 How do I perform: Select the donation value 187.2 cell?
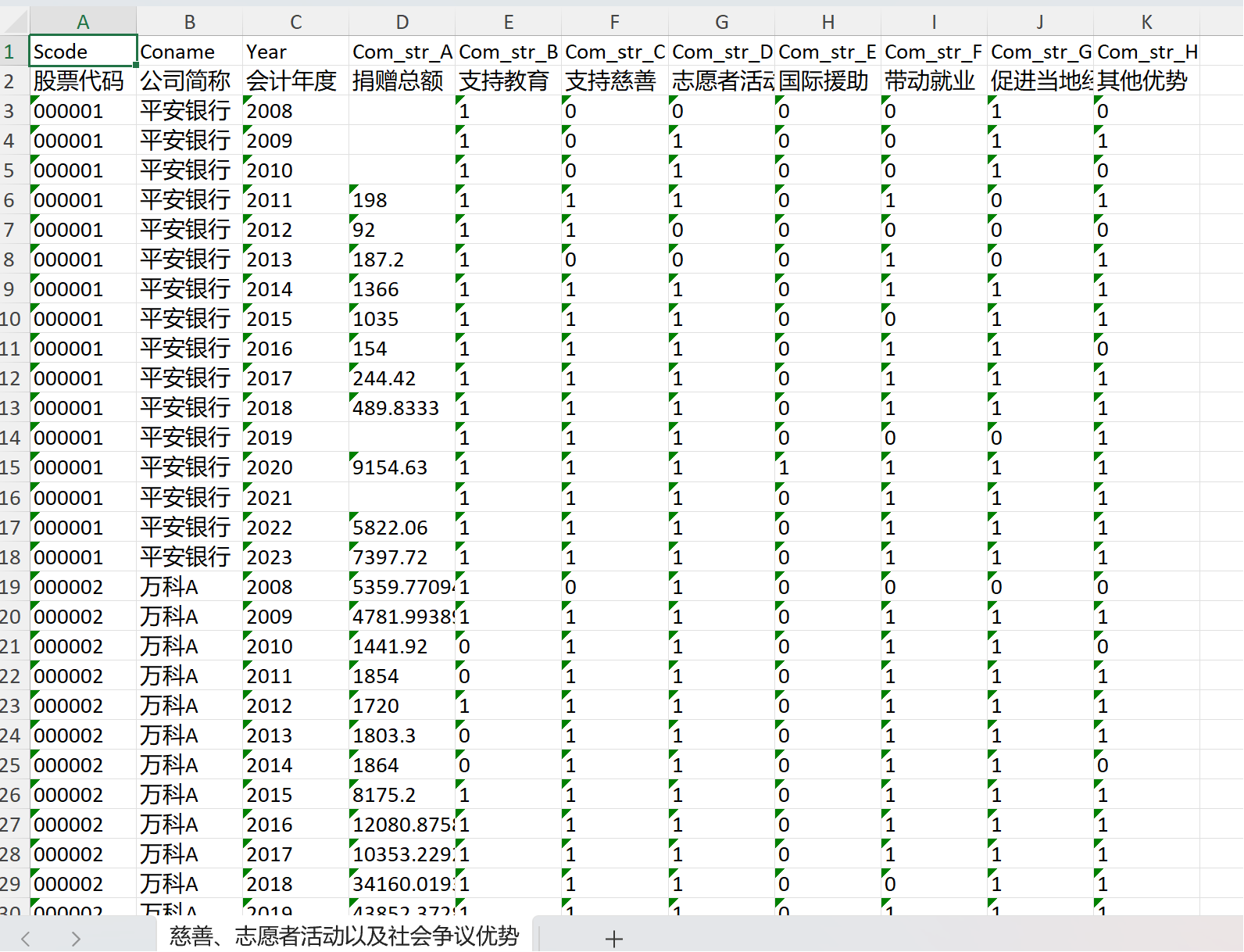pos(402,259)
